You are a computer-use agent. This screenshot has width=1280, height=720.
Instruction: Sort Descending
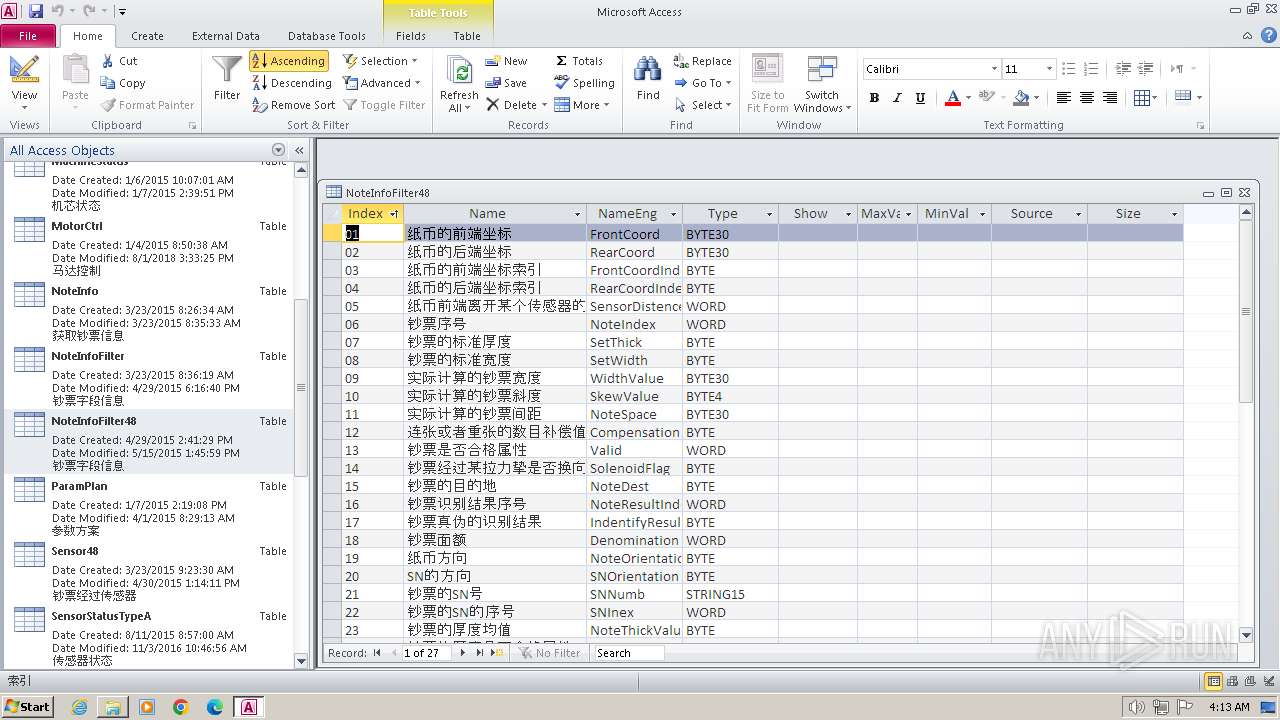point(291,83)
